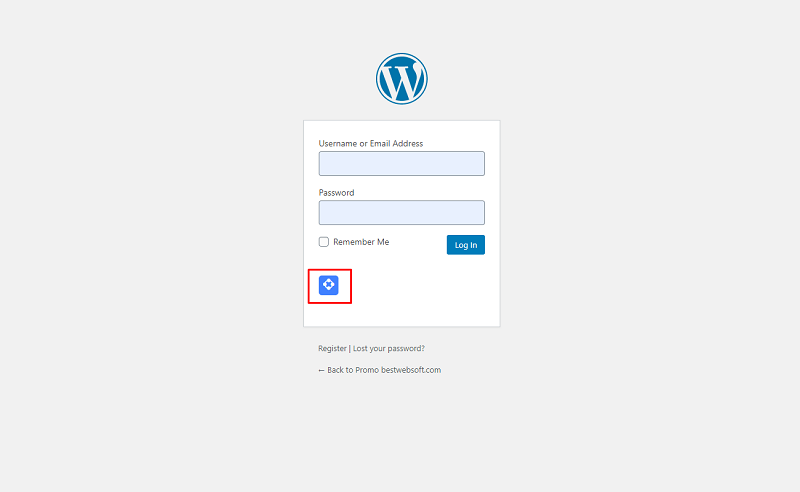Tick the Remember Me checkbox
The image size is (800, 492).
(x=323, y=242)
